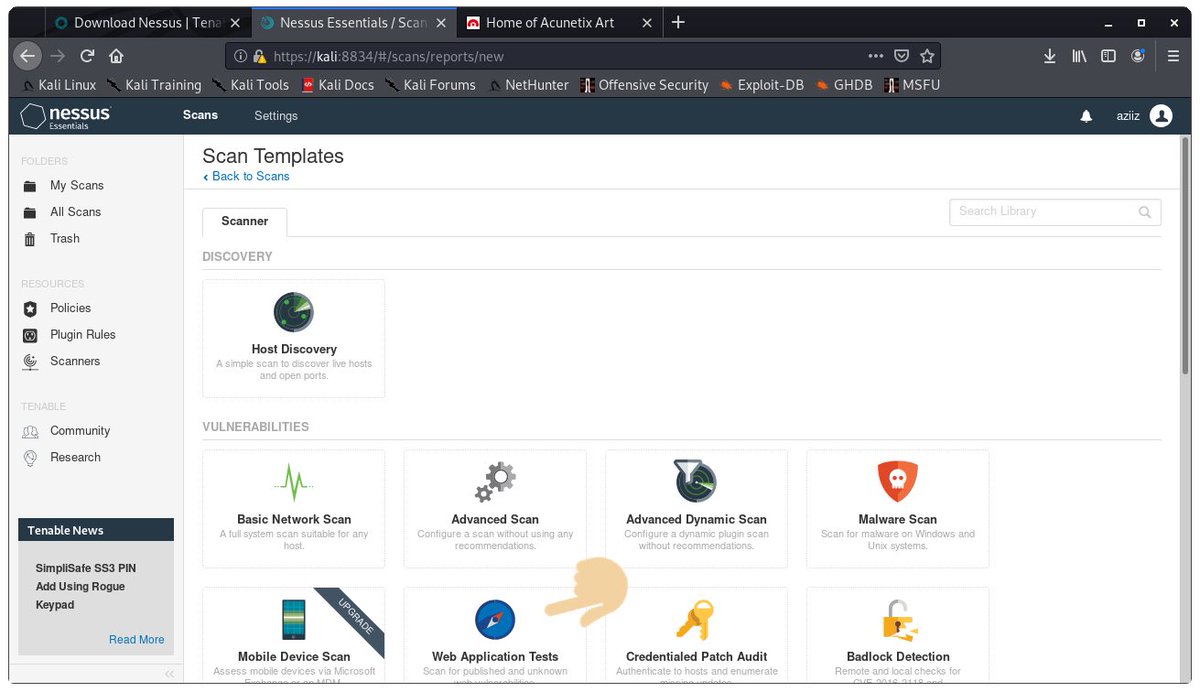Click the Nessus Essentials logo
The image size is (1200, 692).
click(66, 116)
